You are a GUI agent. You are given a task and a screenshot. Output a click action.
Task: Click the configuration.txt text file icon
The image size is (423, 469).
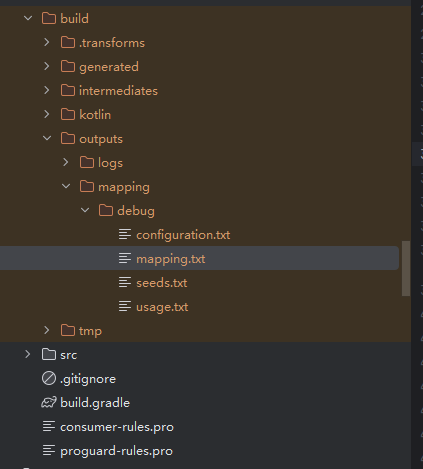pyautogui.click(x=125, y=234)
